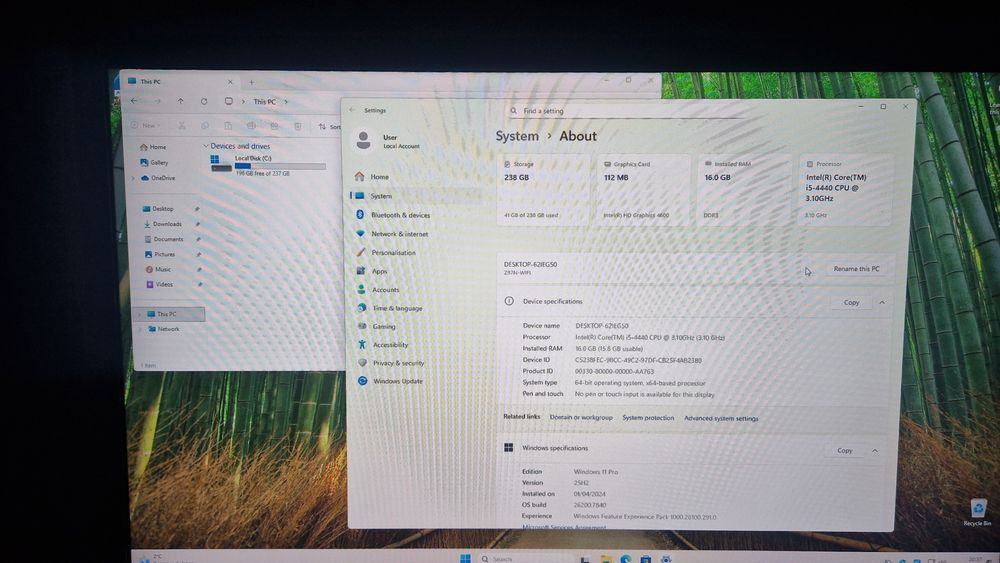
Task: Click the Rename icon in File Explorer toolbar
Action: pyautogui.click(x=251, y=126)
